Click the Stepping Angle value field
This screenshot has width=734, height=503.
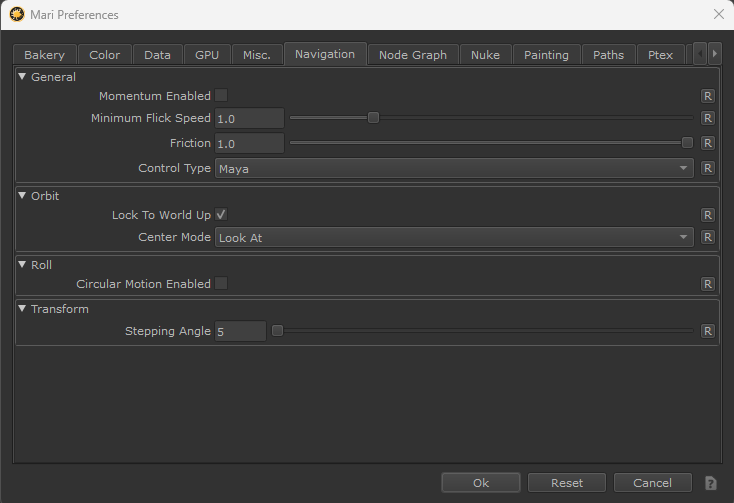(241, 331)
